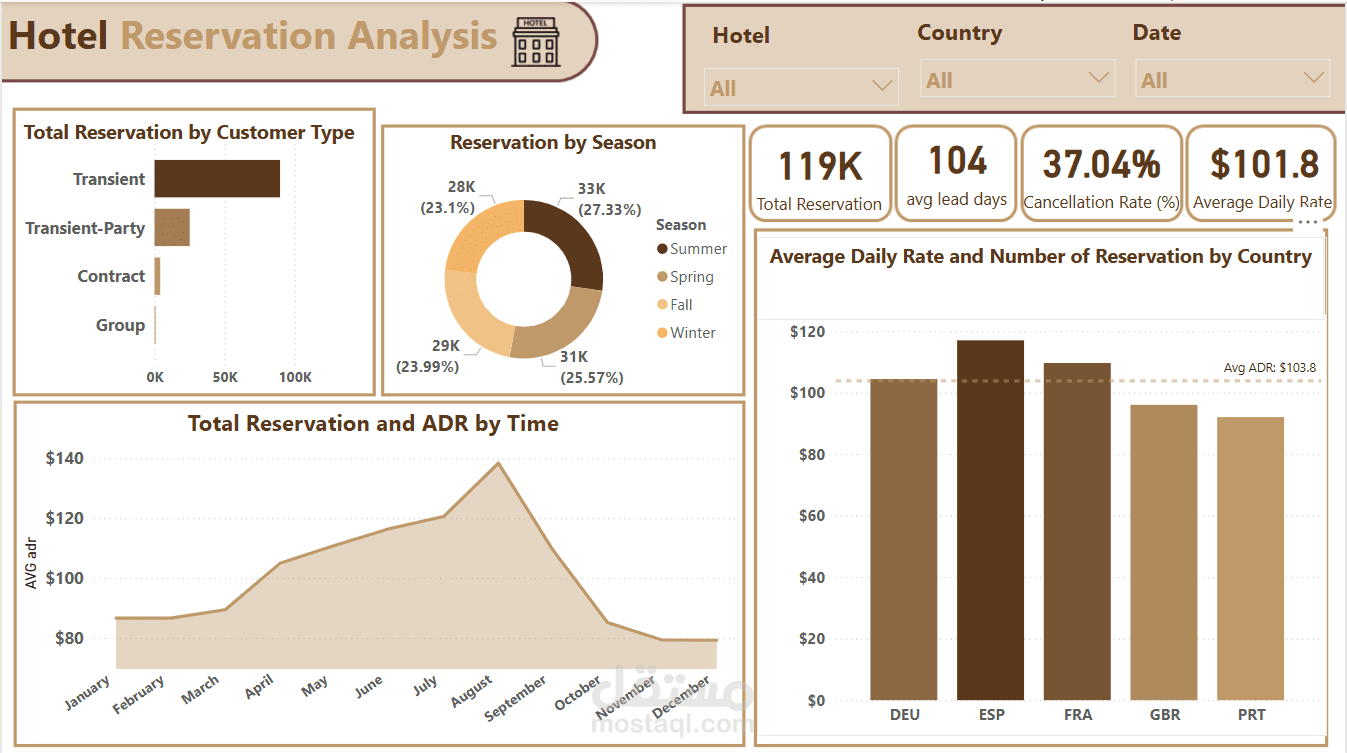Click the Fall legend swatch
This screenshot has height=753, width=1347.
662,305
